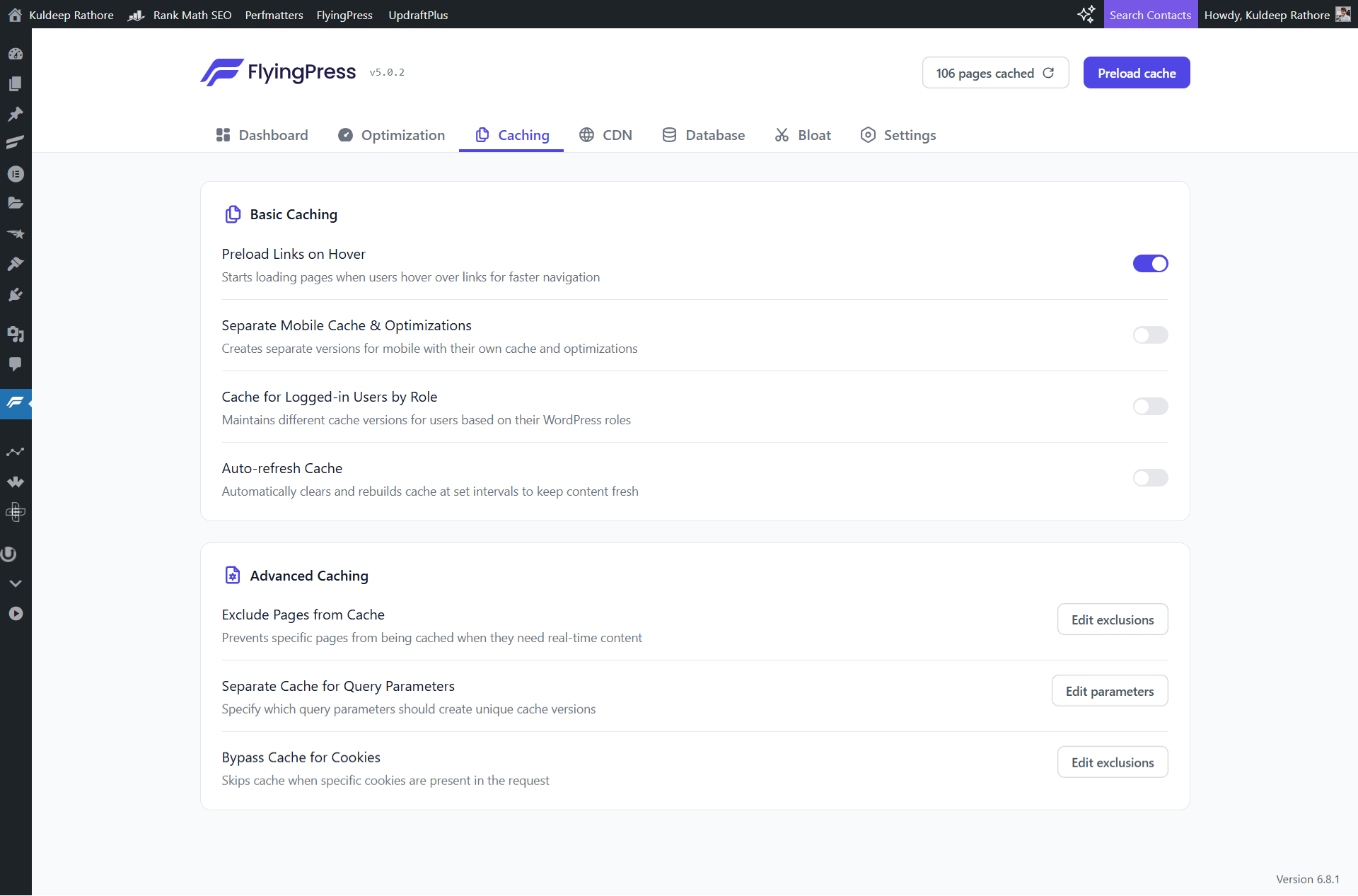Click the v5.0.2 version label
The height and width of the screenshot is (896, 1358).
pyautogui.click(x=387, y=72)
